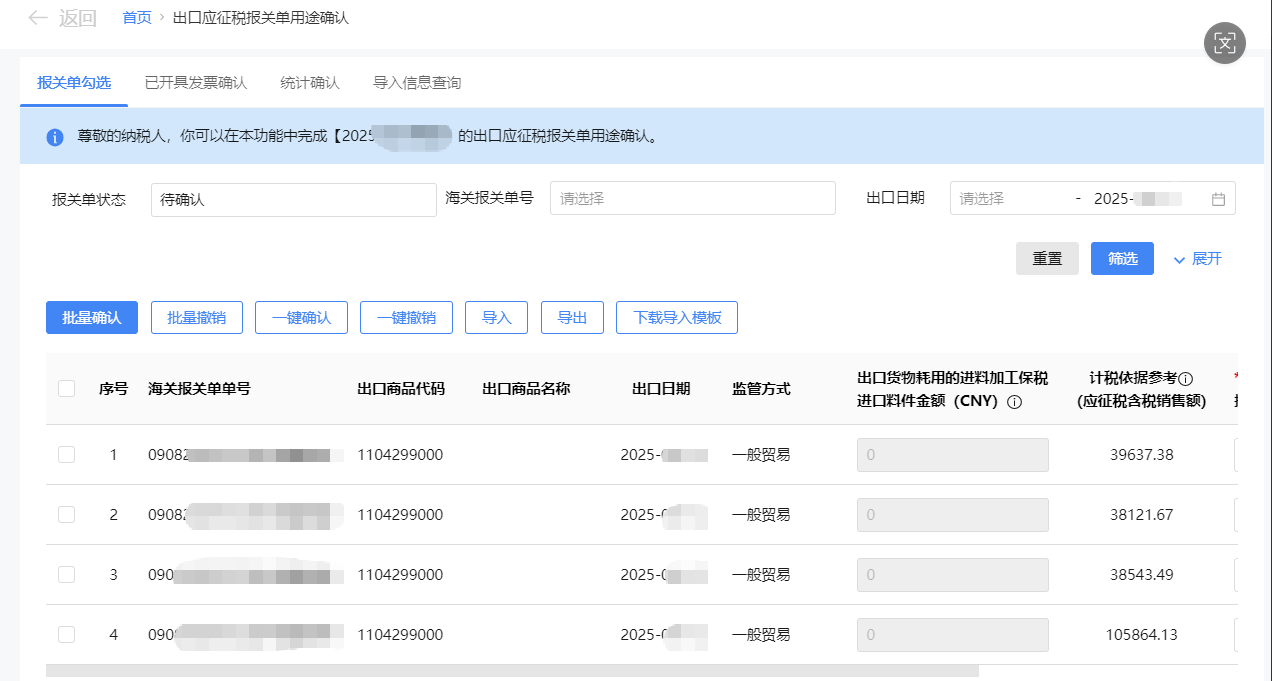Viewport: 1272px width, 681px height.
Task: Click the floating translate icon button
Action: 1224,43
